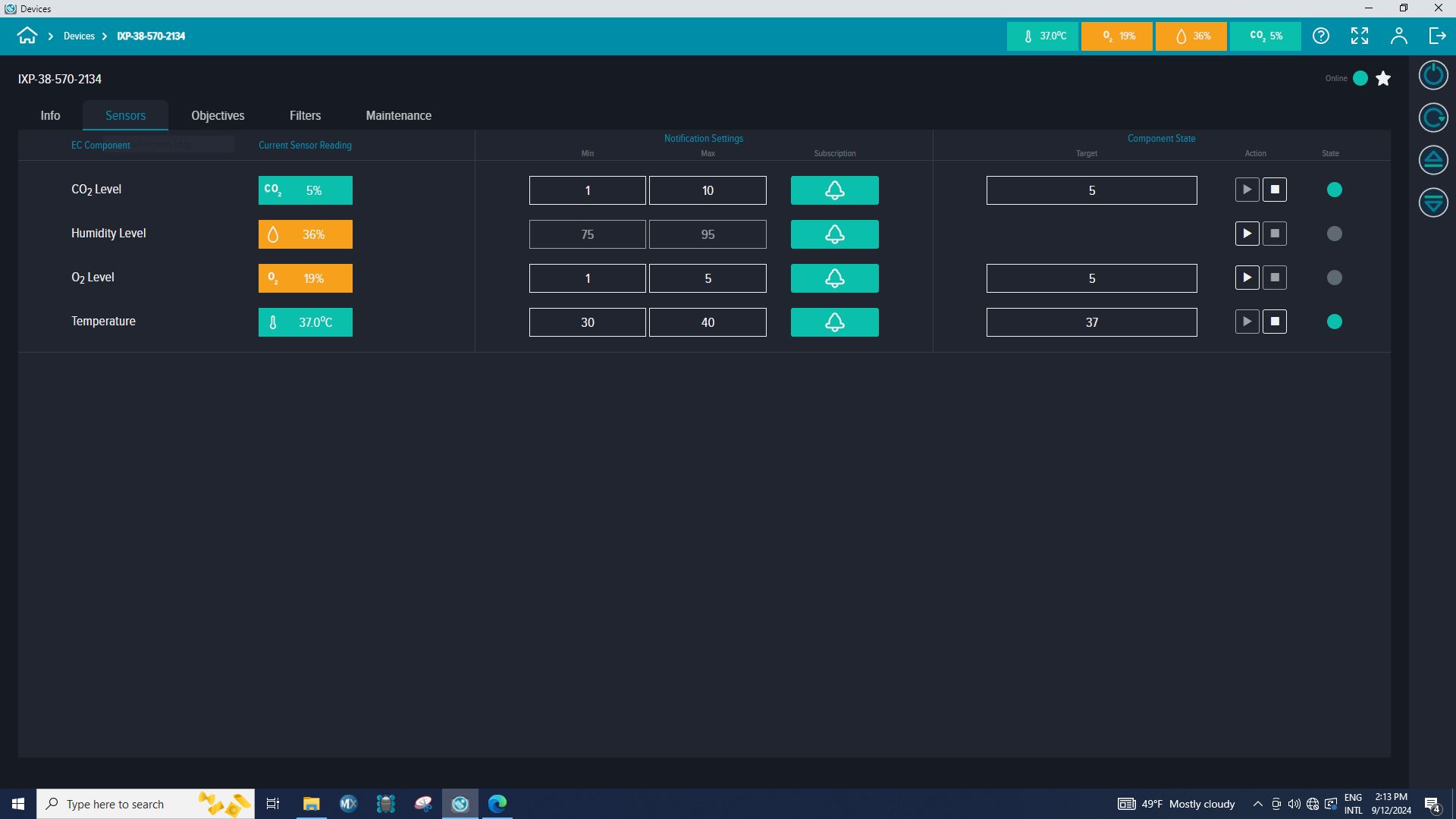1456x819 pixels.
Task: Click the eject-style up arrow sidebar icon
Action: point(1433,160)
